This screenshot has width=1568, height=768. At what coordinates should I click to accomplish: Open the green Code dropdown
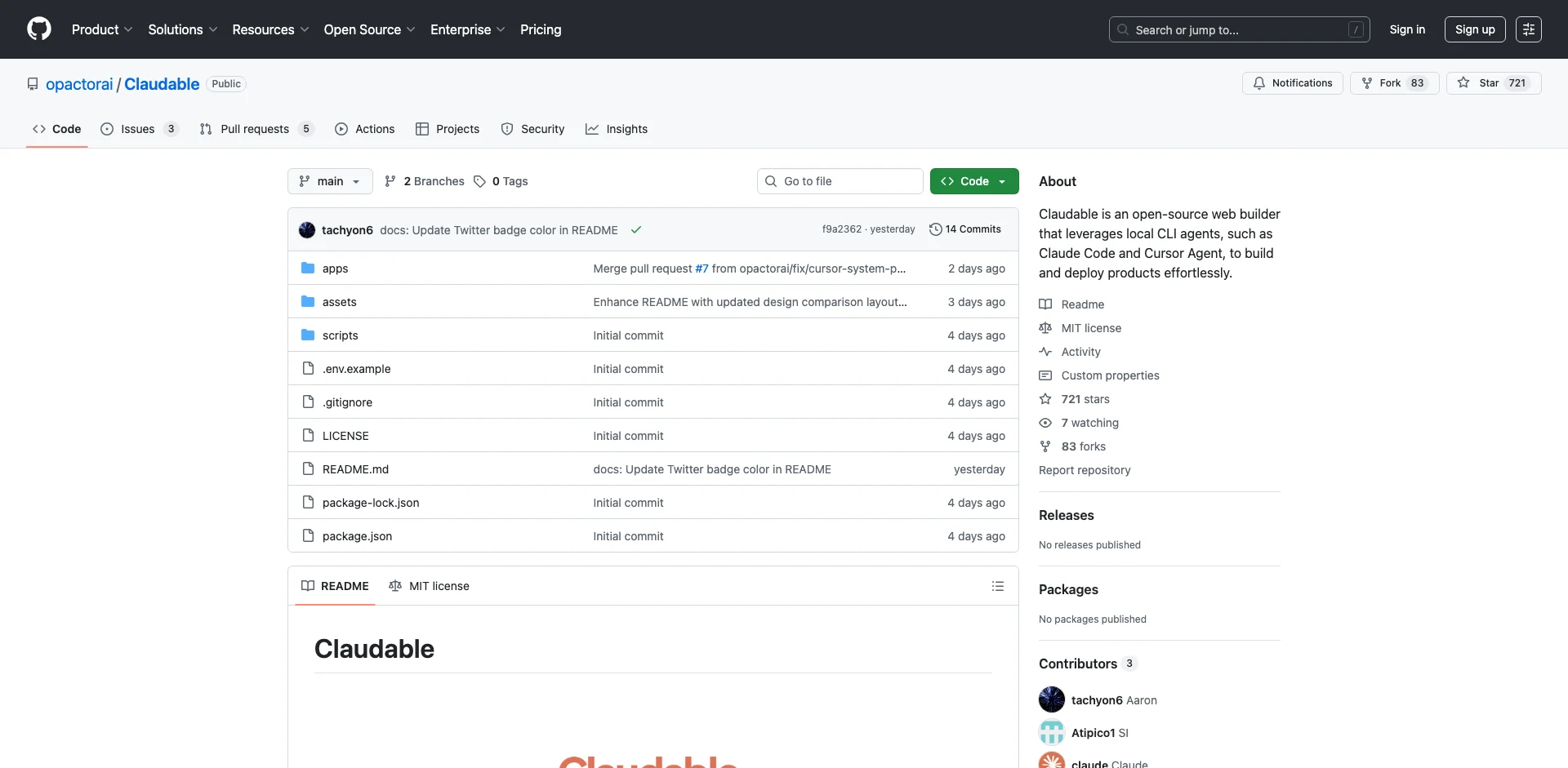tap(973, 181)
